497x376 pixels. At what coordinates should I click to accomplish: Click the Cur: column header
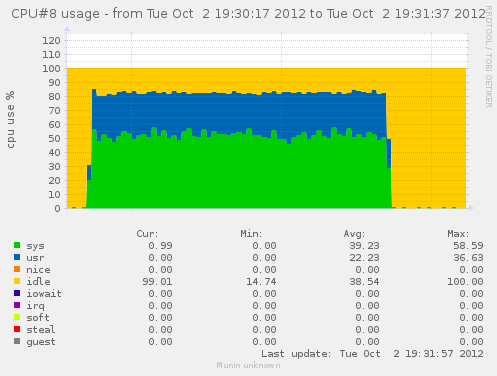147,234
